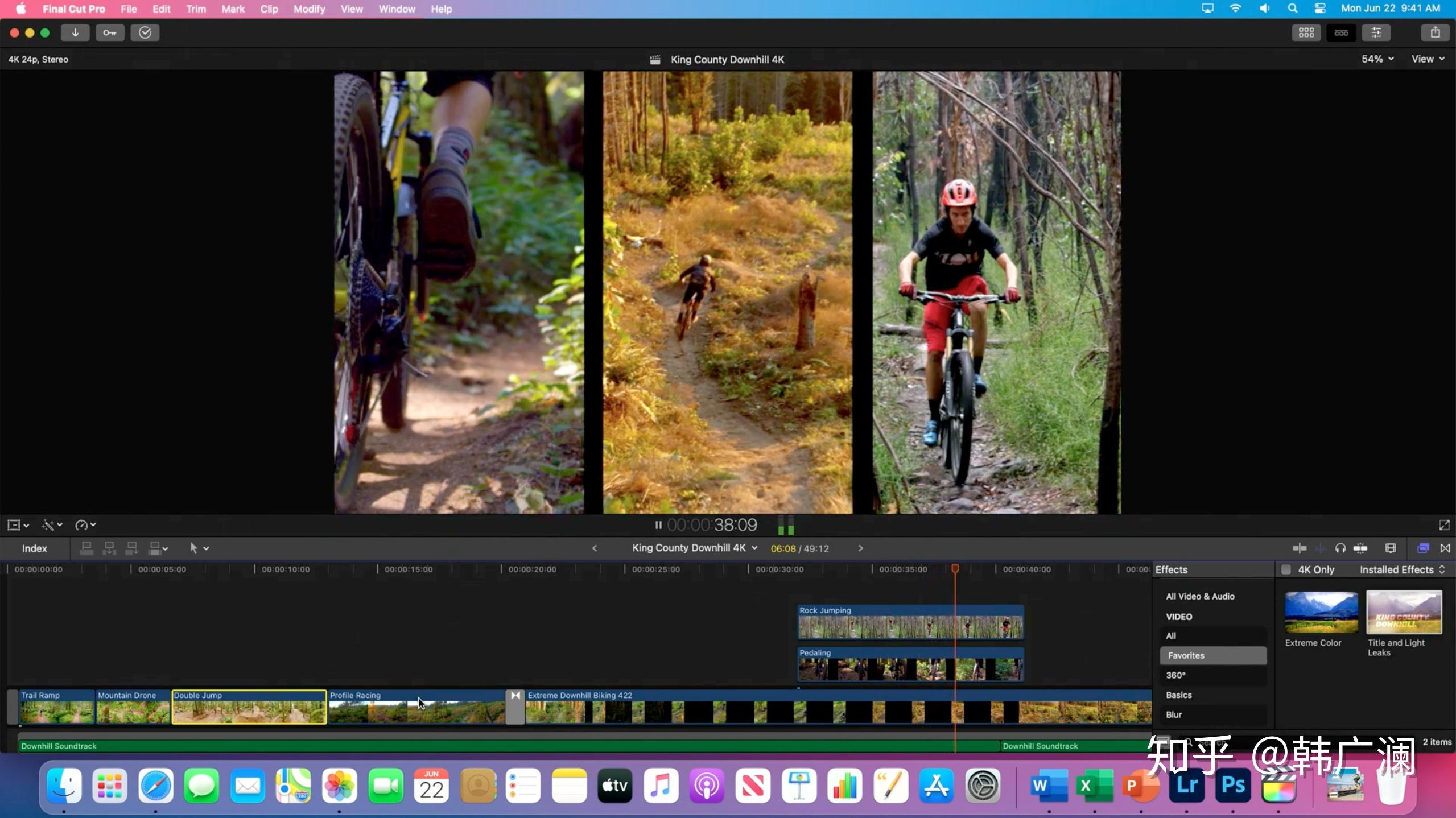Open the File menu

click(129, 9)
